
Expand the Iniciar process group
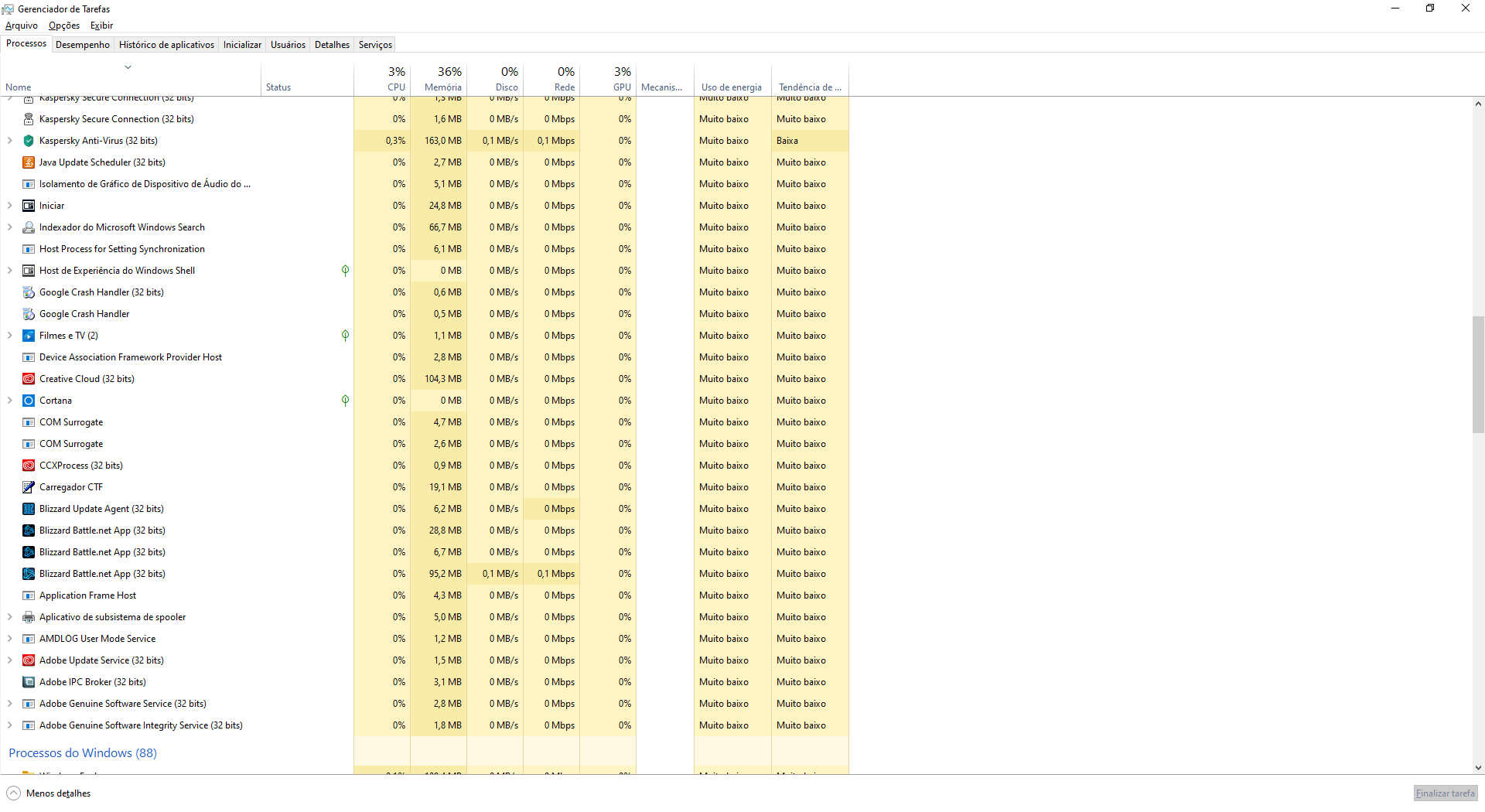click(9, 206)
